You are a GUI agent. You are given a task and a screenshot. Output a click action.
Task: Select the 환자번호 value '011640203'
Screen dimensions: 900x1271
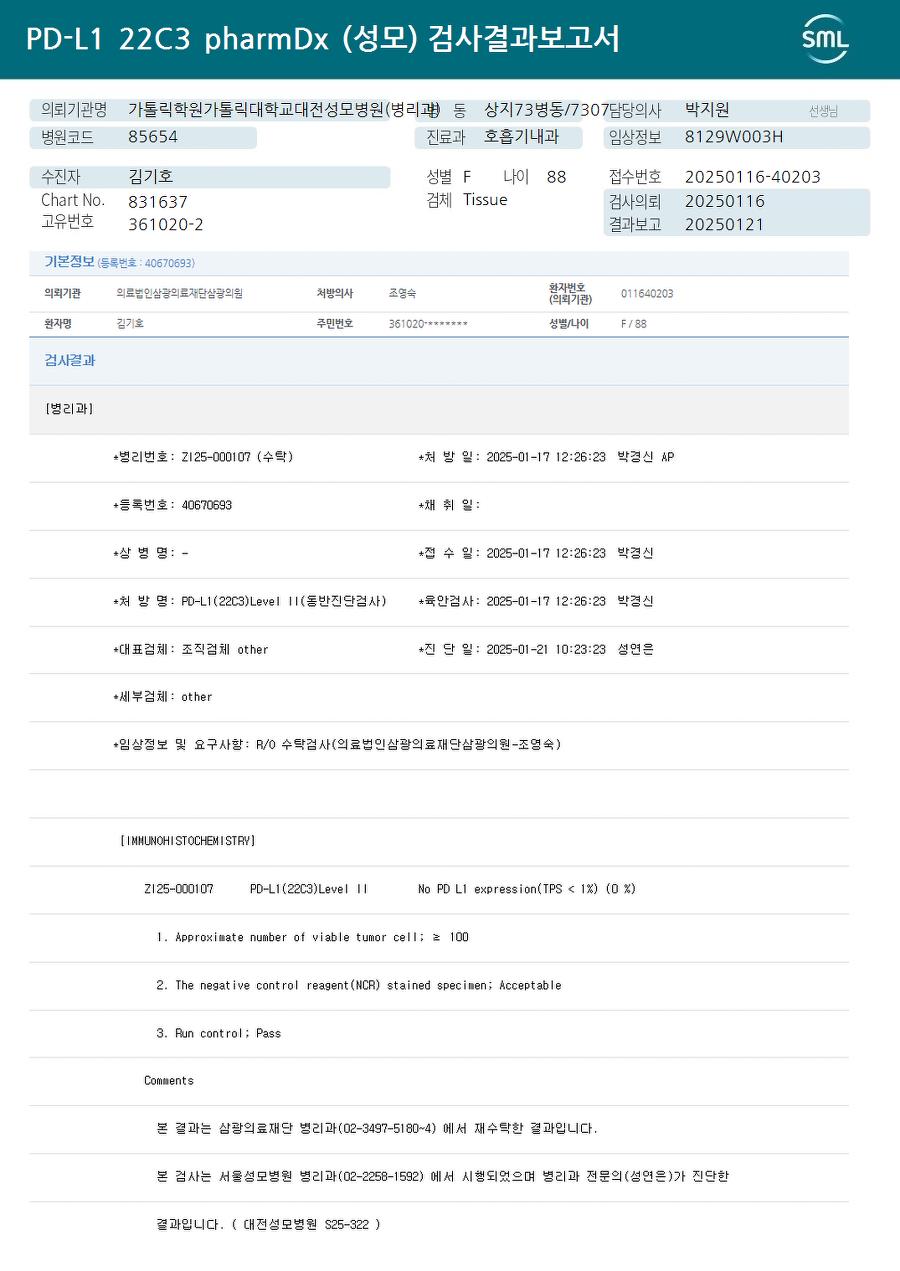point(647,294)
